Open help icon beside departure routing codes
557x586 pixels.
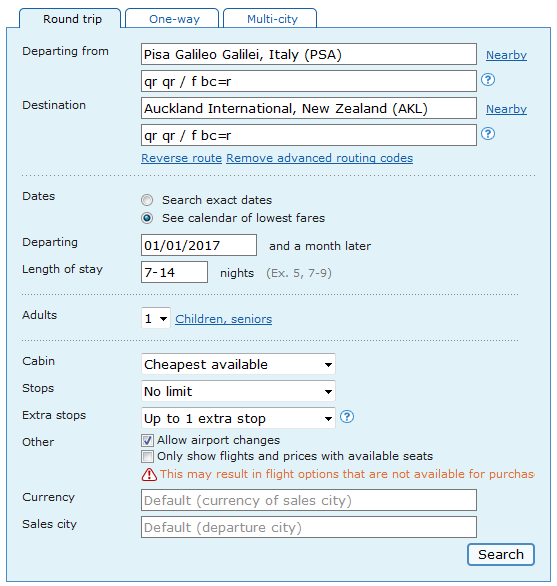click(x=487, y=80)
